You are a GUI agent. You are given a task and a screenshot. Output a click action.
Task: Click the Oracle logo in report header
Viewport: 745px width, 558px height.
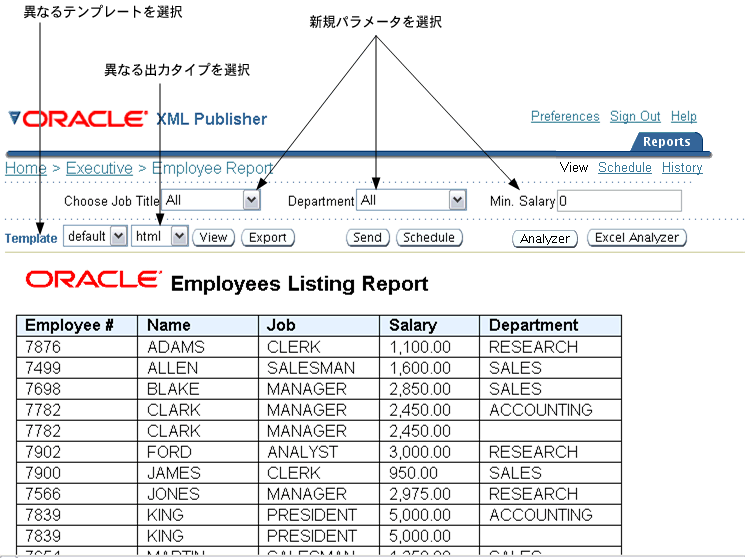tap(93, 280)
